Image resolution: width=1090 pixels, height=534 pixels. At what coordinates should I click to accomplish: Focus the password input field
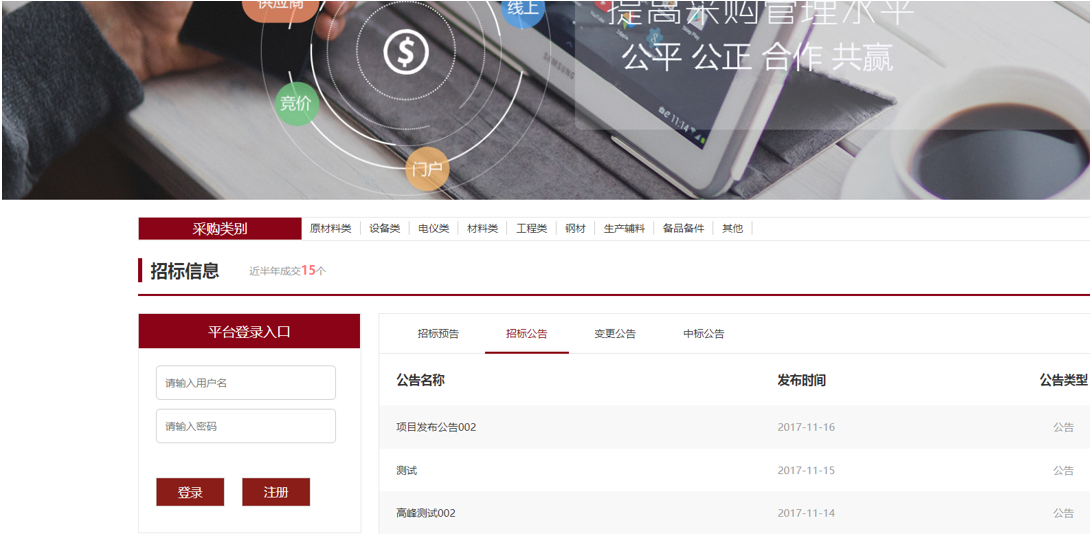click(246, 426)
